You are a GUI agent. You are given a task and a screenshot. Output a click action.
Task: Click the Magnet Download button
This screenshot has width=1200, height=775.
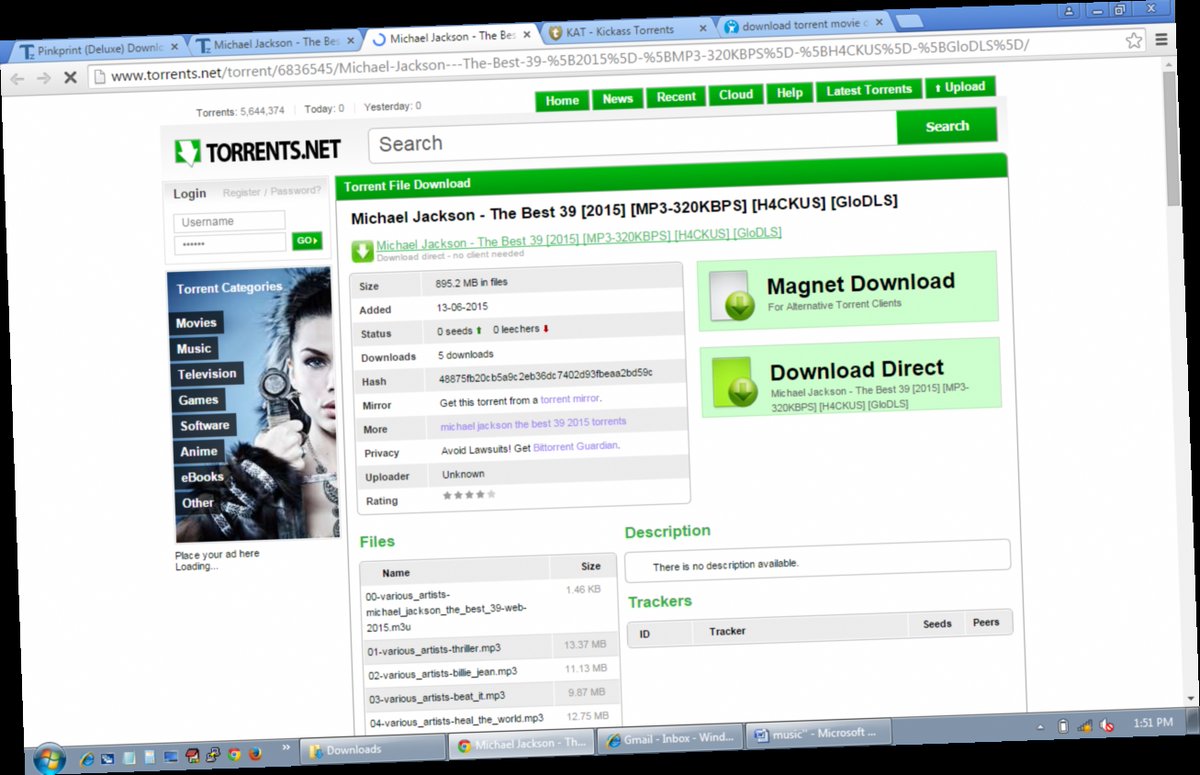[848, 290]
